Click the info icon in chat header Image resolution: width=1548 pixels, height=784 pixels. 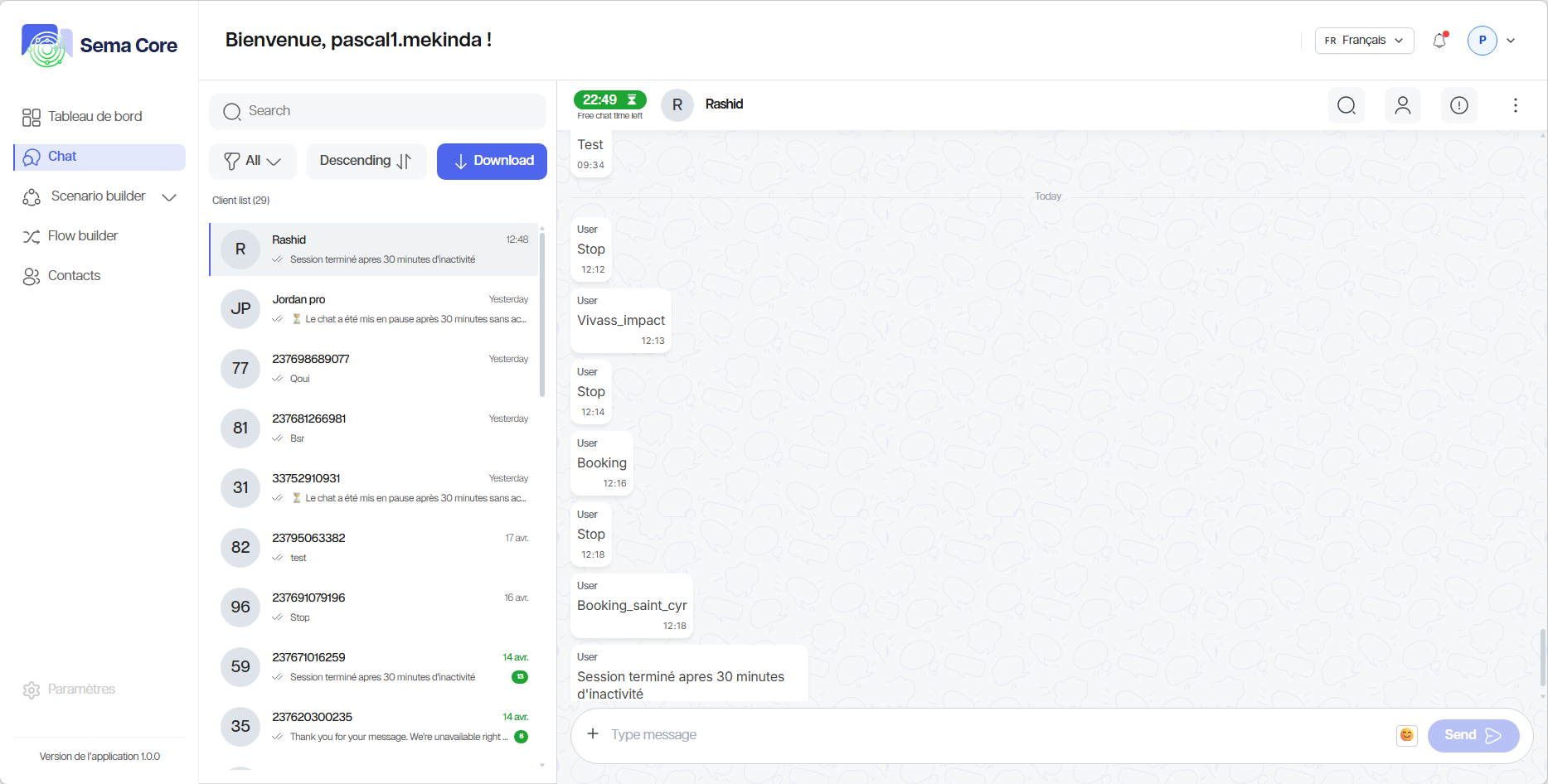1459,105
